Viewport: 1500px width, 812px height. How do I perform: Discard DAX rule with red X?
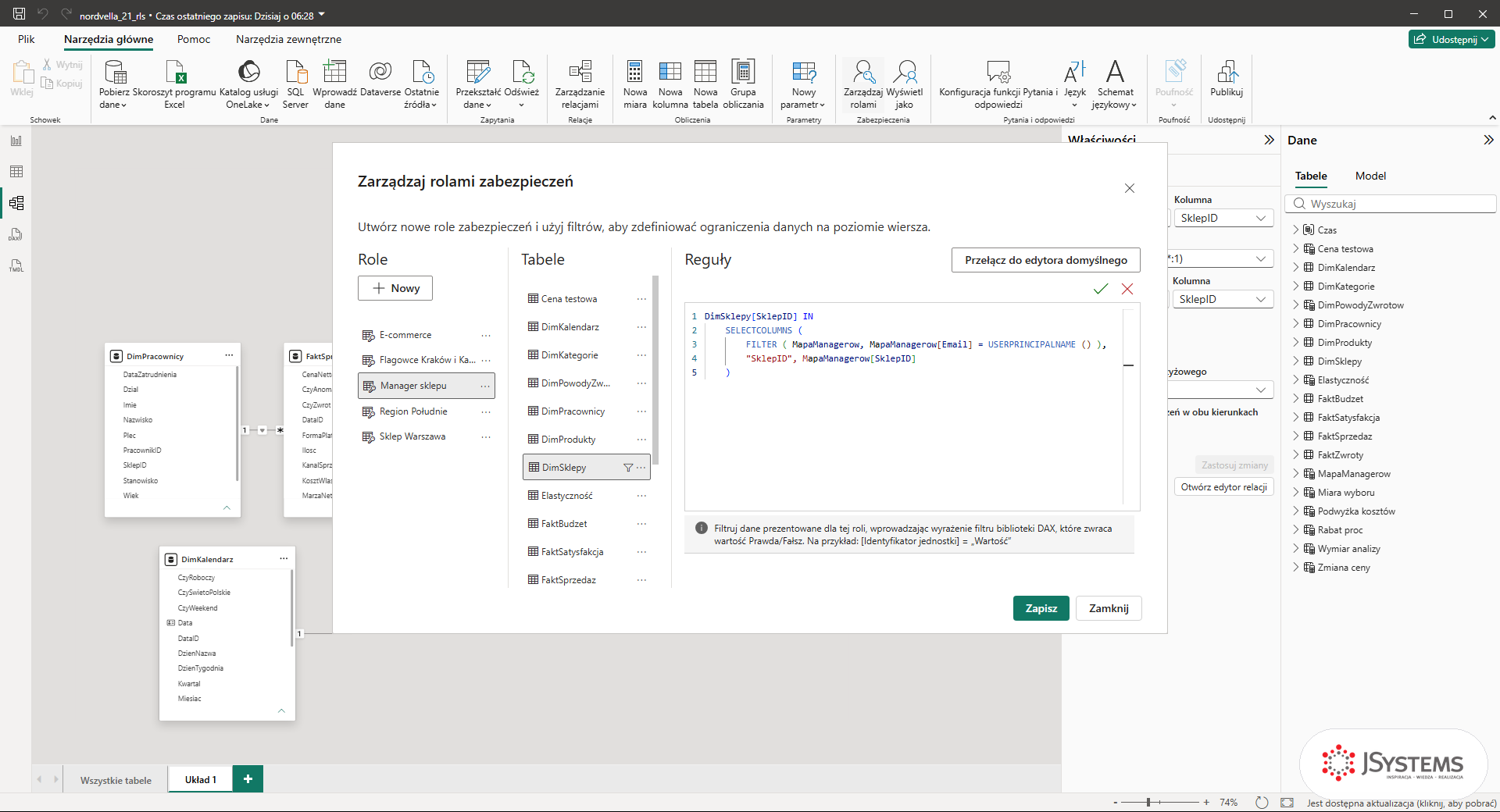pyautogui.click(x=1127, y=289)
